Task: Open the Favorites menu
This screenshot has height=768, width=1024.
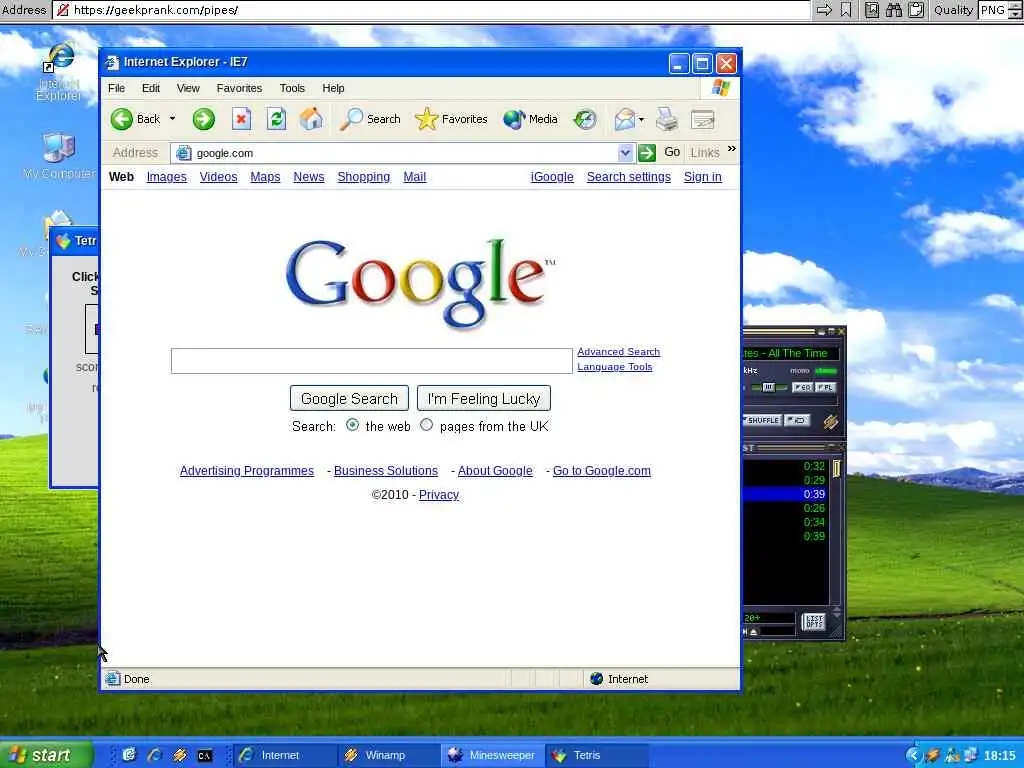Action: coord(239,88)
